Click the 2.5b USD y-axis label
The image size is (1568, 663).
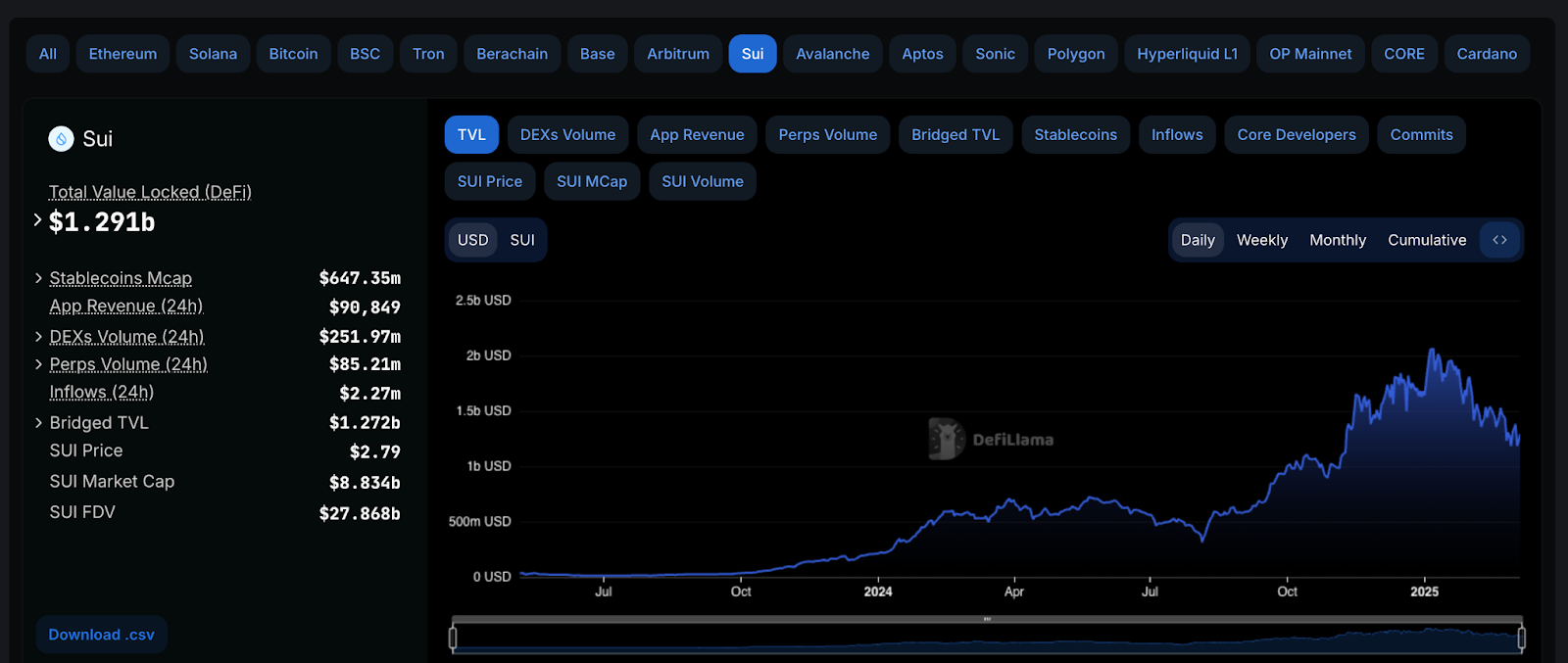point(483,300)
